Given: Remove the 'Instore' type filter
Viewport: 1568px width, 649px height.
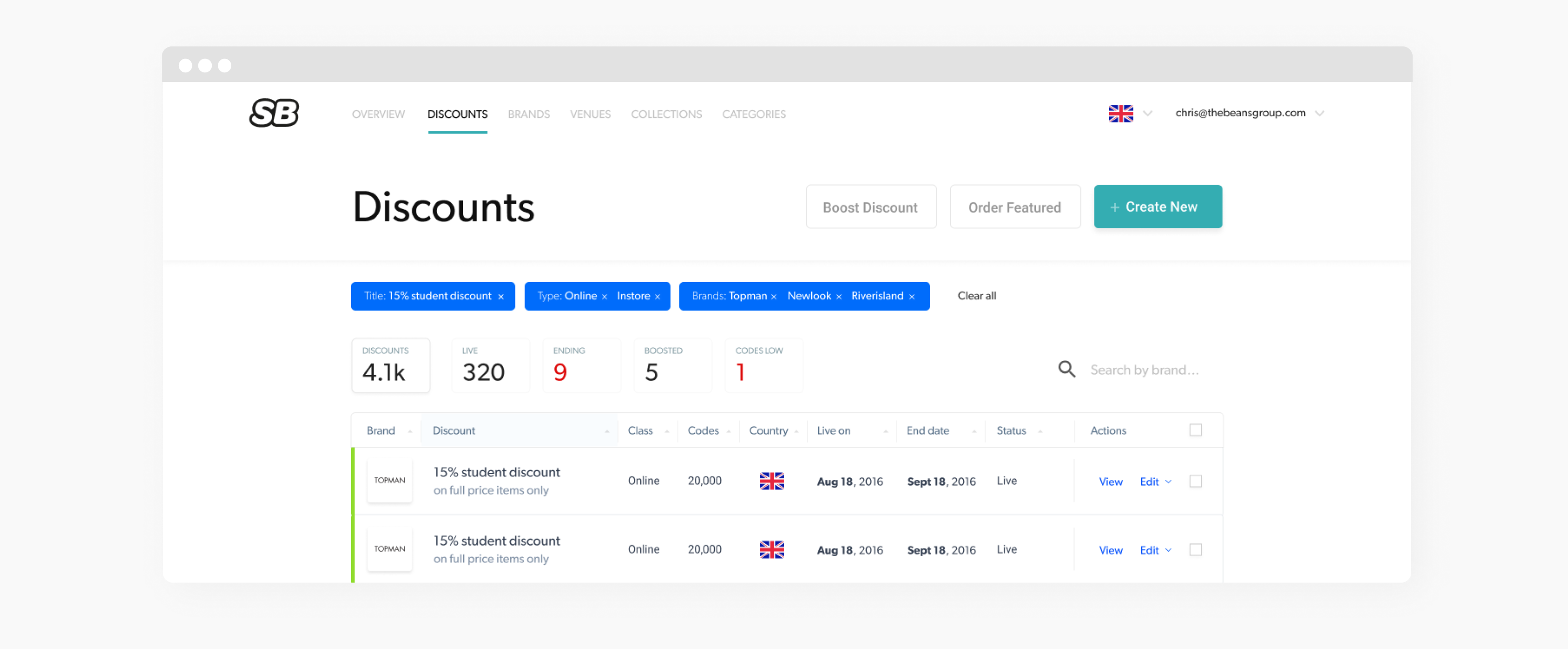Looking at the screenshot, I should 658,296.
